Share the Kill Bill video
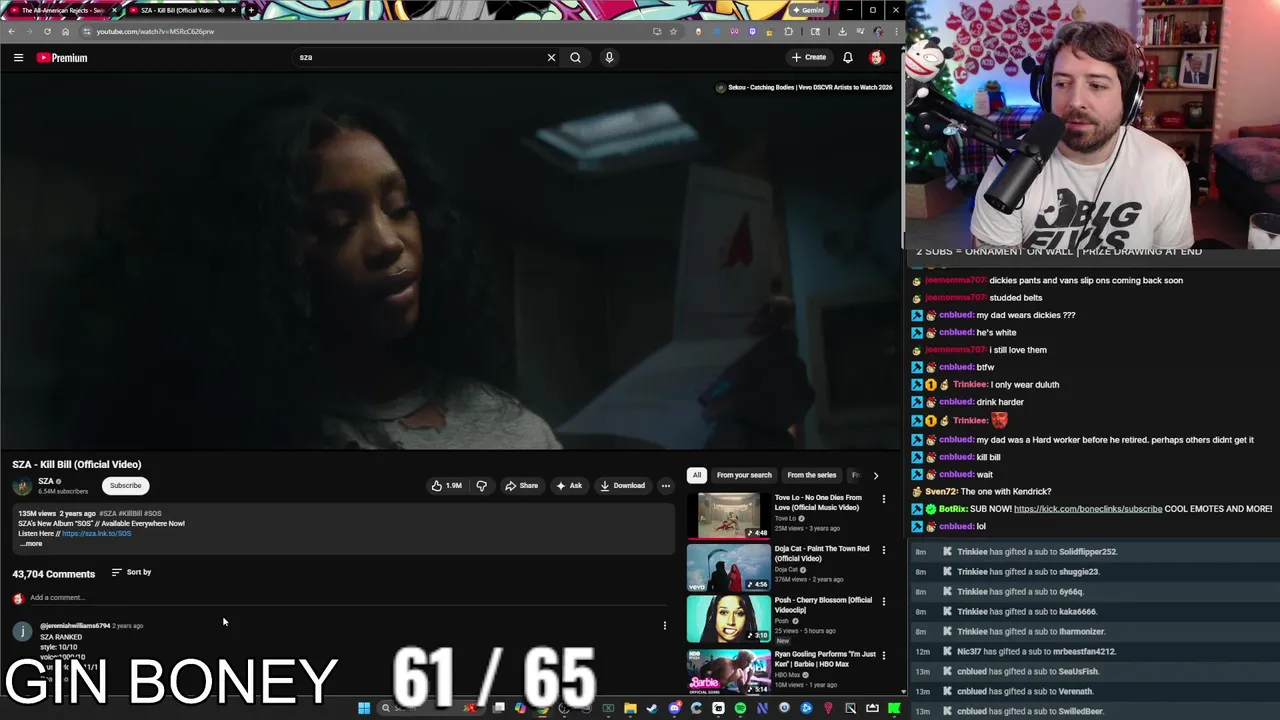Image resolution: width=1280 pixels, height=720 pixels. 521,486
